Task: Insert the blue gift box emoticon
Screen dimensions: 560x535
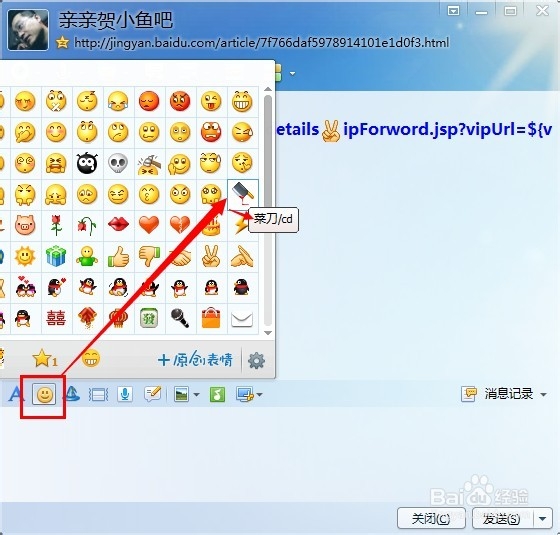Action: pyautogui.click(x=56, y=256)
